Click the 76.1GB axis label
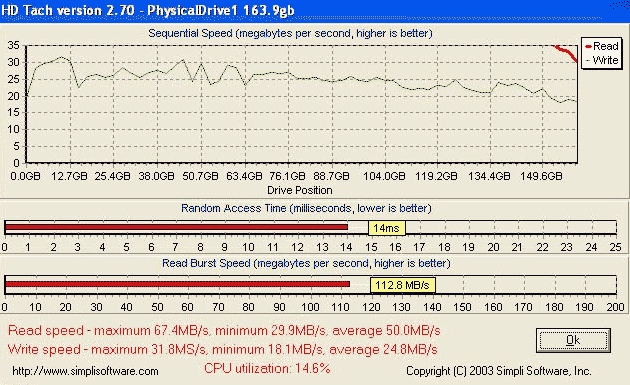 (x=287, y=176)
